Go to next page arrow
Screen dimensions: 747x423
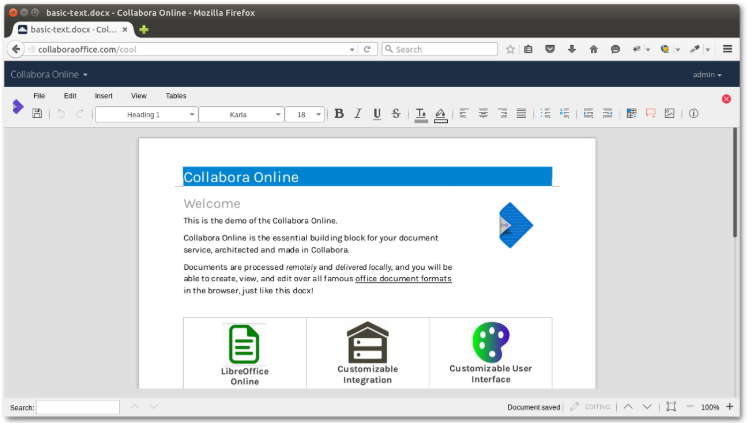click(647, 407)
